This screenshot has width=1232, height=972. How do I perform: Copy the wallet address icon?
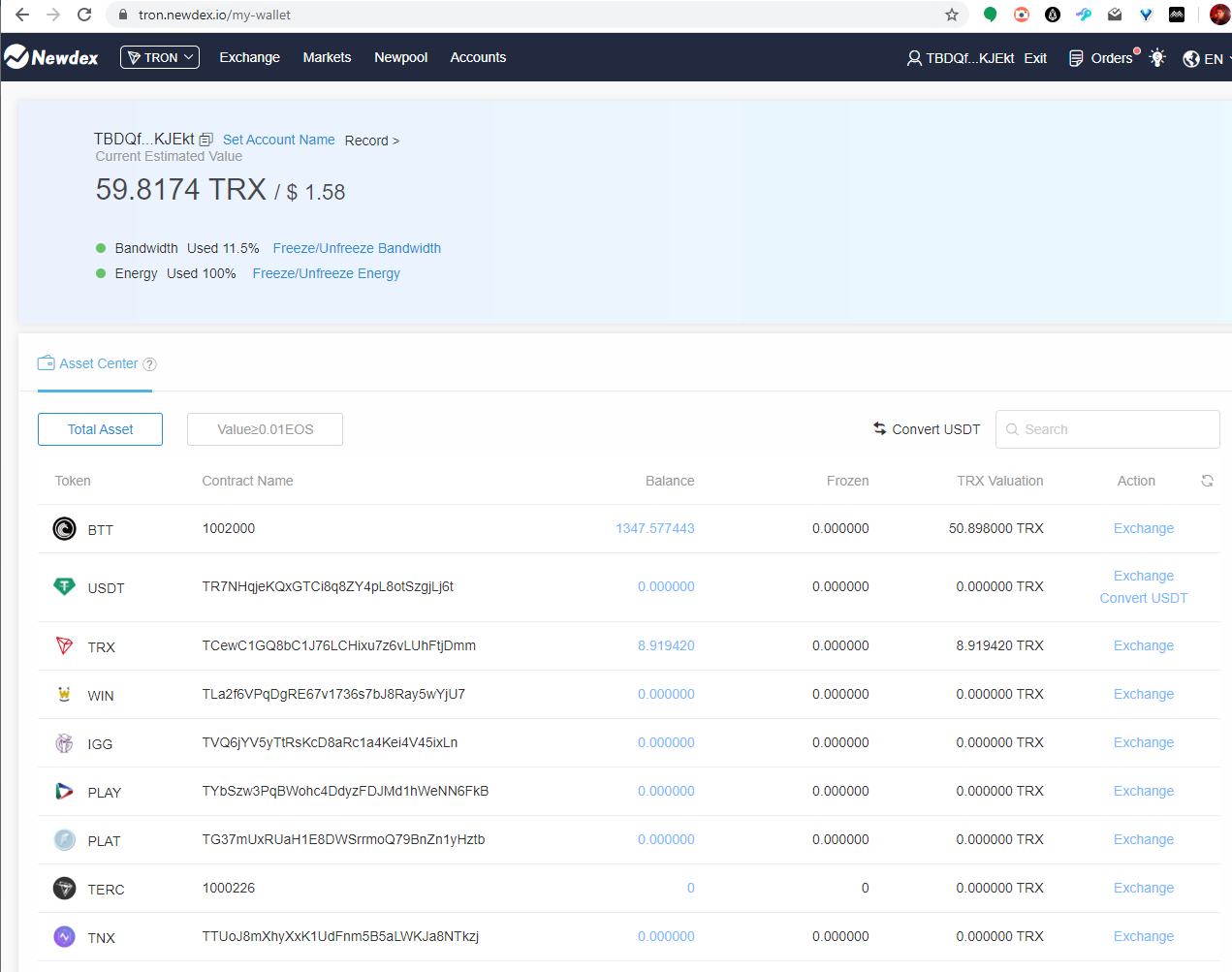pyautogui.click(x=205, y=140)
